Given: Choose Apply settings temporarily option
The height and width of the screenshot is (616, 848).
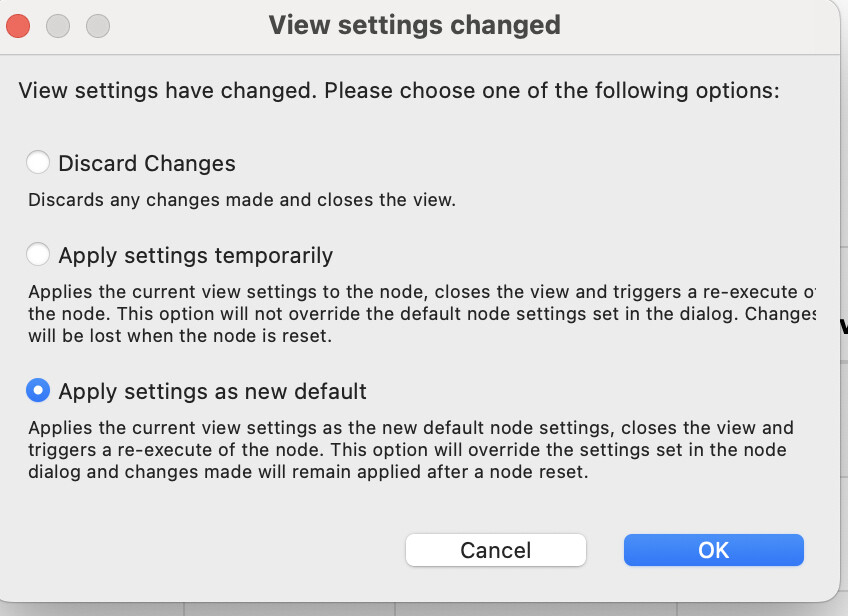Looking at the screenshot, I should point(37,254).
